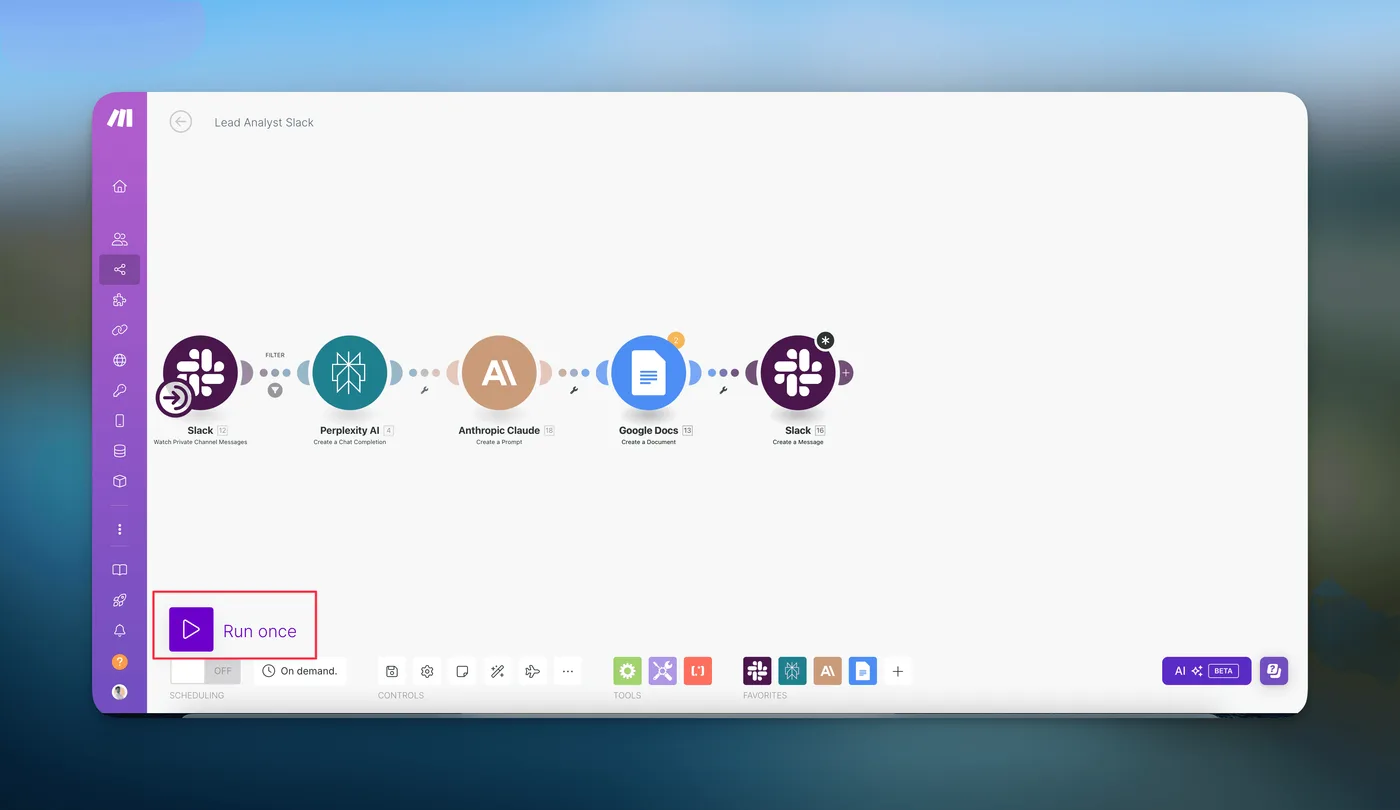Add Anthropic Claude from the Favorites bar

(827, 671)
